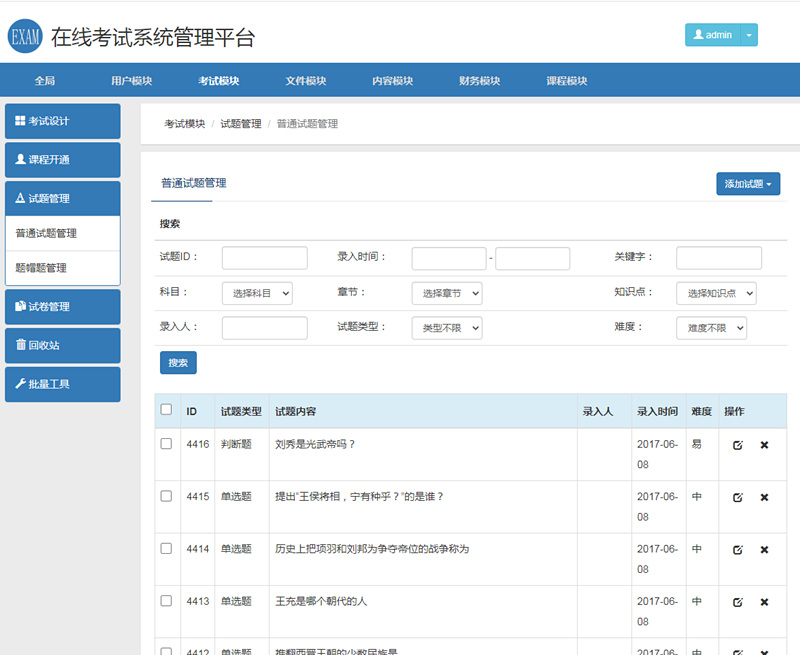This screenshot has height=655, width=800.
Task: Click edit icon for question 4415
Action: pyautogui.click(x=738, y=497)
